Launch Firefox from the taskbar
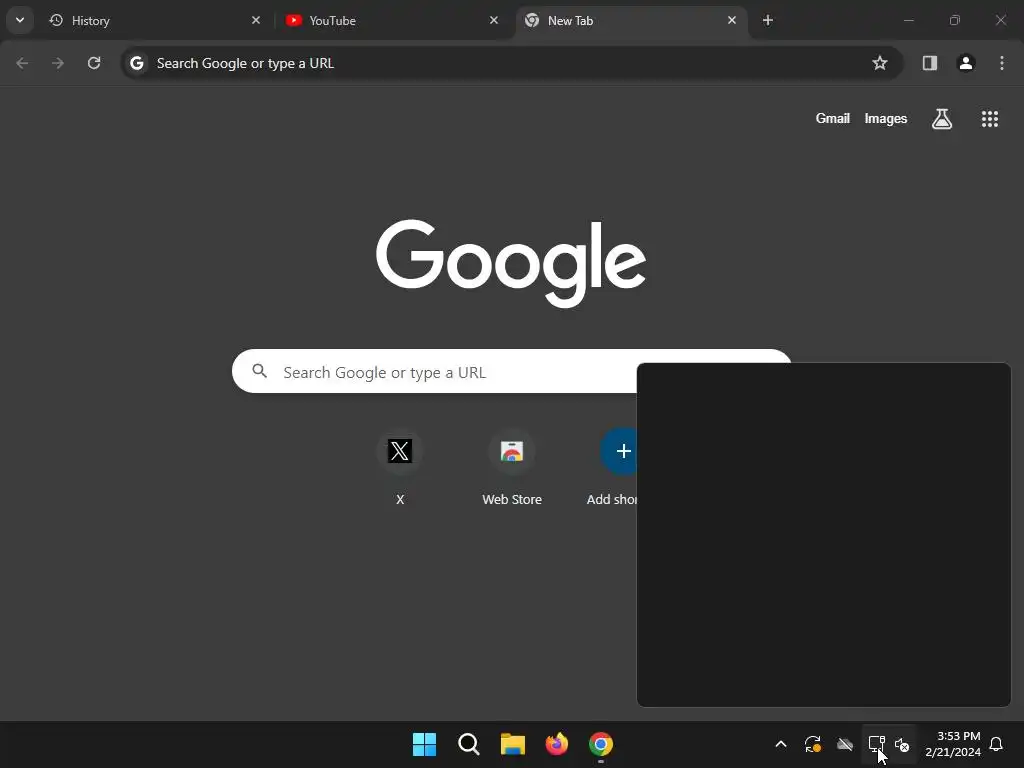Image resolution: width=1024 pixels, height=768 pixels. (557, 744)
